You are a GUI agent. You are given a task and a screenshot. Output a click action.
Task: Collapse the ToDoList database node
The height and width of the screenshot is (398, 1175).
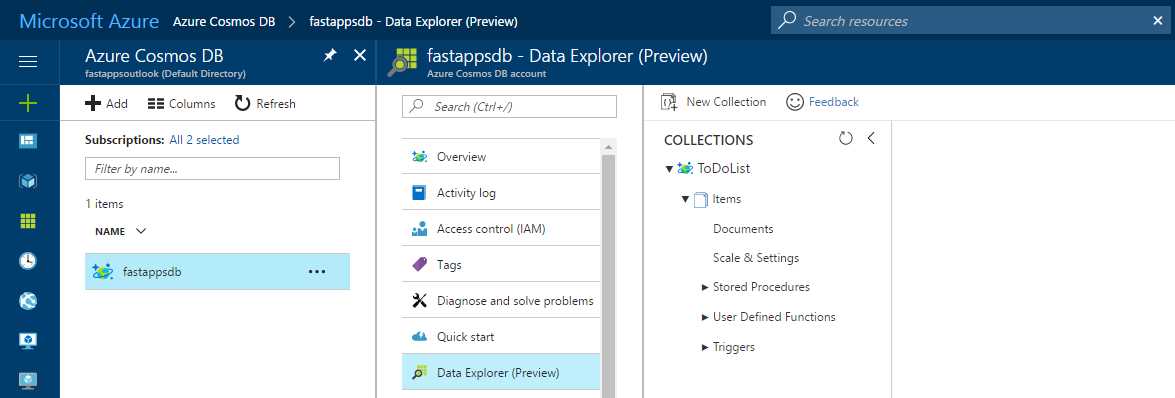tap(669, 169)
